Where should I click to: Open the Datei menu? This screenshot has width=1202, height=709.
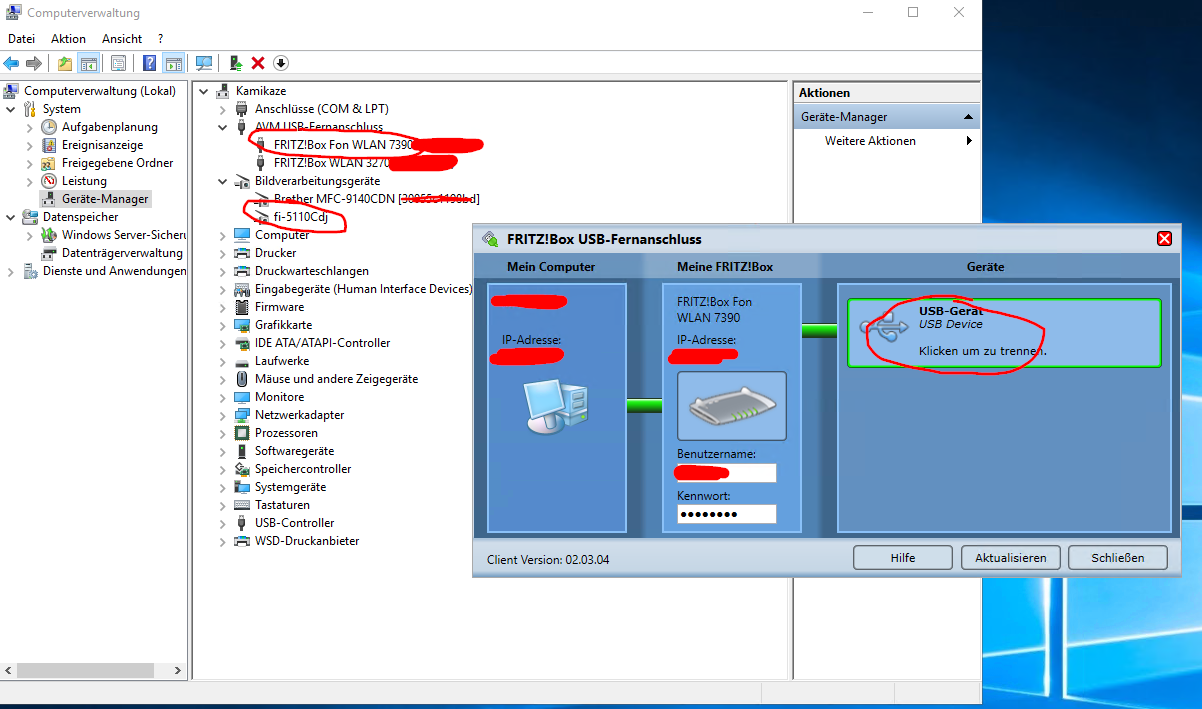pos(21,39)
